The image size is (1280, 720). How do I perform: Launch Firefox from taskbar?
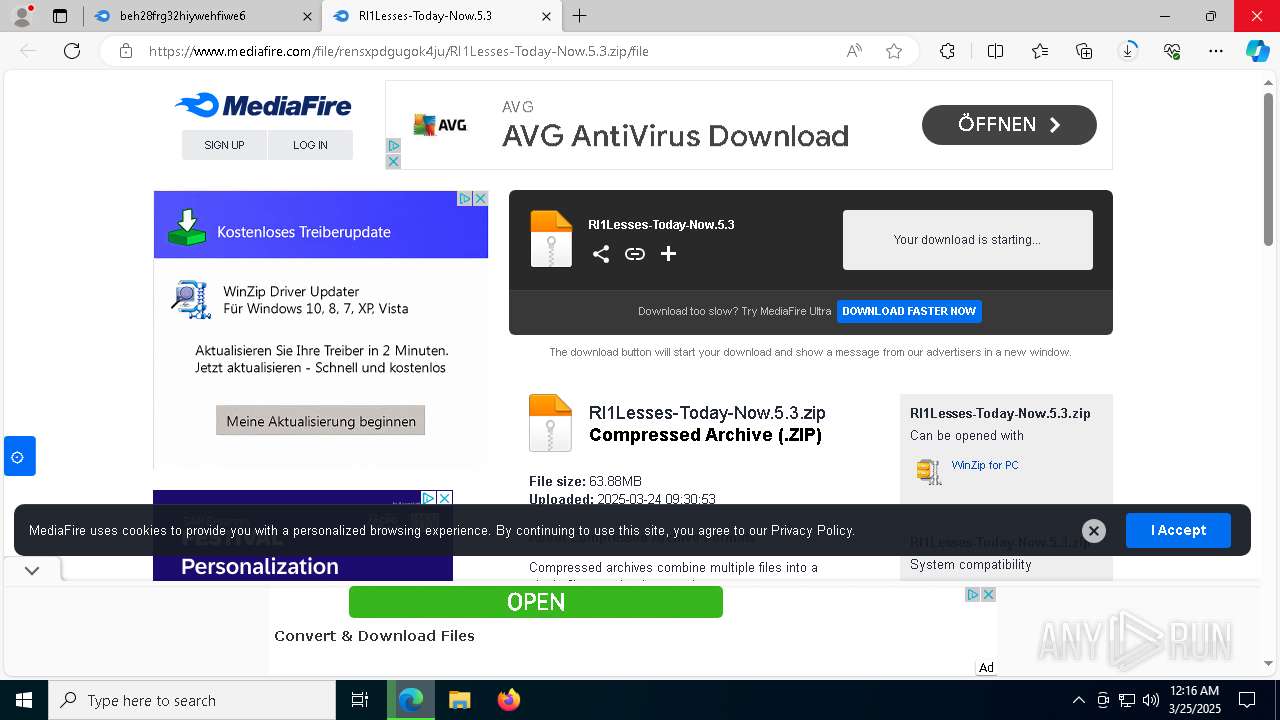click(x=508, y=700)
